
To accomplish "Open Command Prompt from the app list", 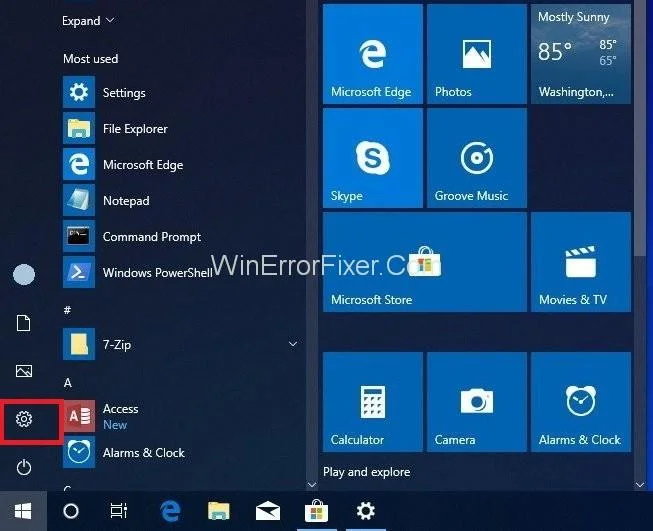I will click(x=181, y=236).
